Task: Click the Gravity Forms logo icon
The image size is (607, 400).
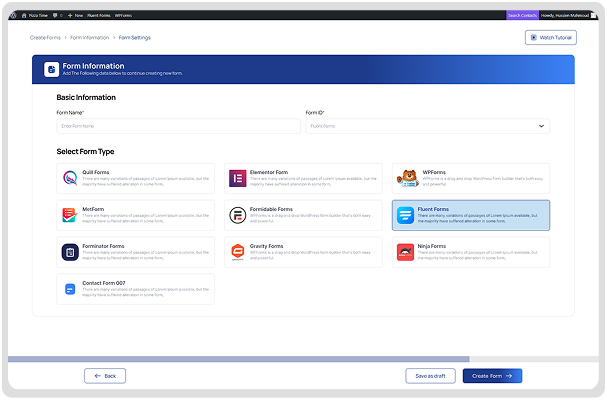Action: tap(238, 252)
